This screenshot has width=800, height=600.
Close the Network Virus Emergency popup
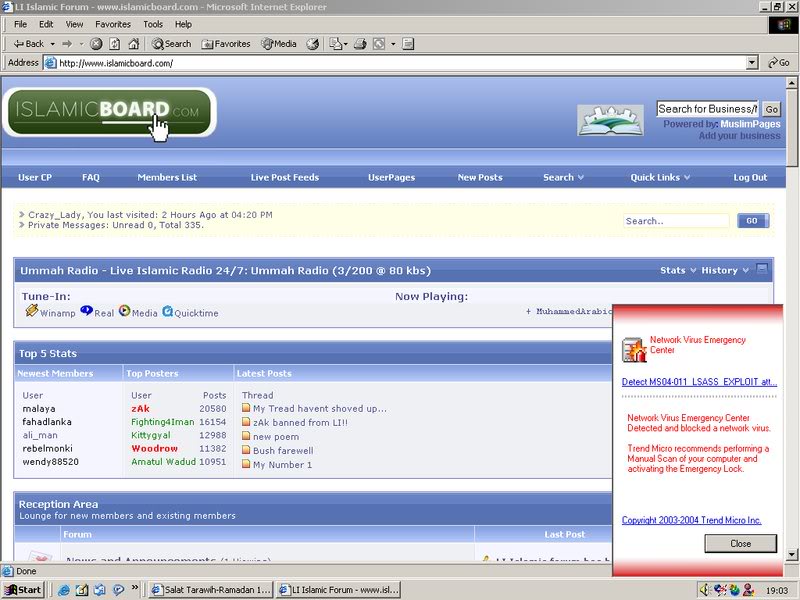(x=740, y=543)
